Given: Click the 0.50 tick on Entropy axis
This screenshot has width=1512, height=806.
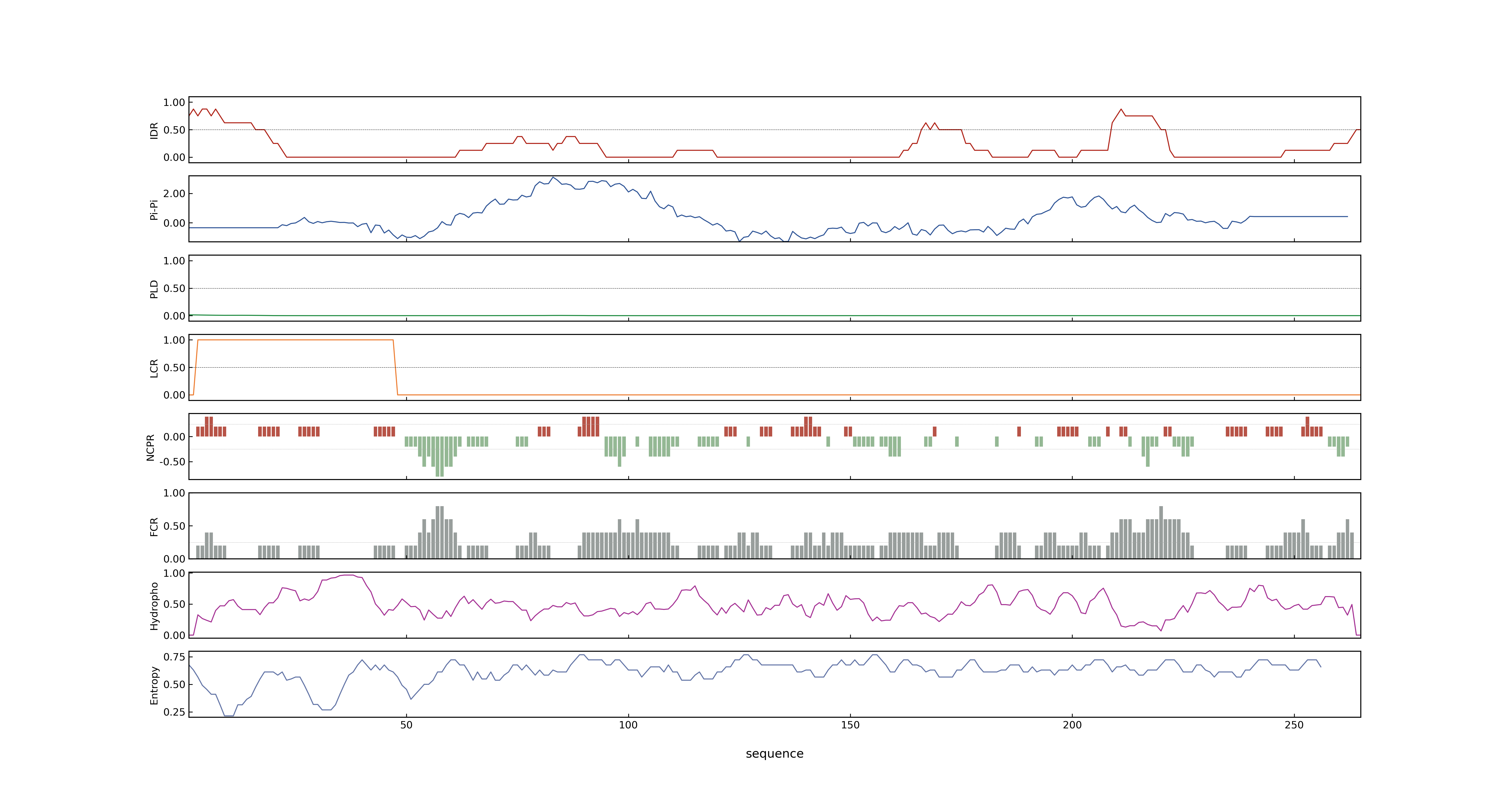Looking at the screenshot, I should coord(174,685).
